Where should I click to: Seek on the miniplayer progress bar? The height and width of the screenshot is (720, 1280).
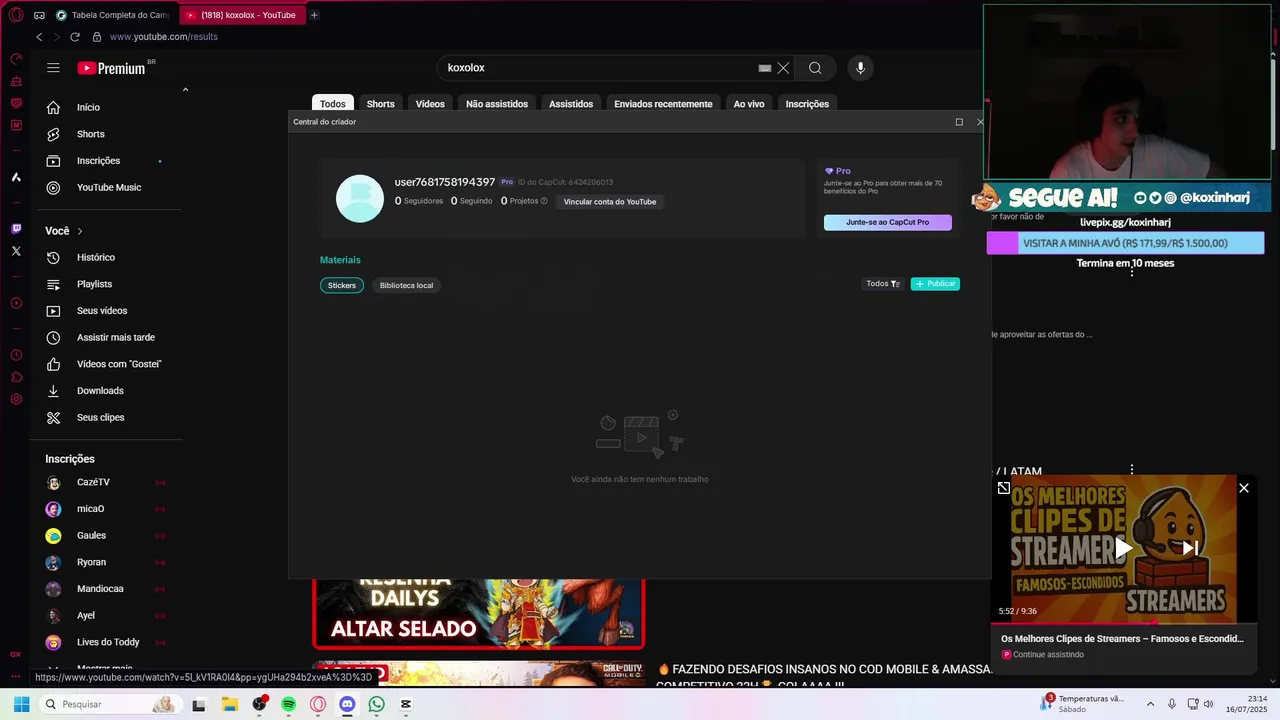[x=1123, y=622]
